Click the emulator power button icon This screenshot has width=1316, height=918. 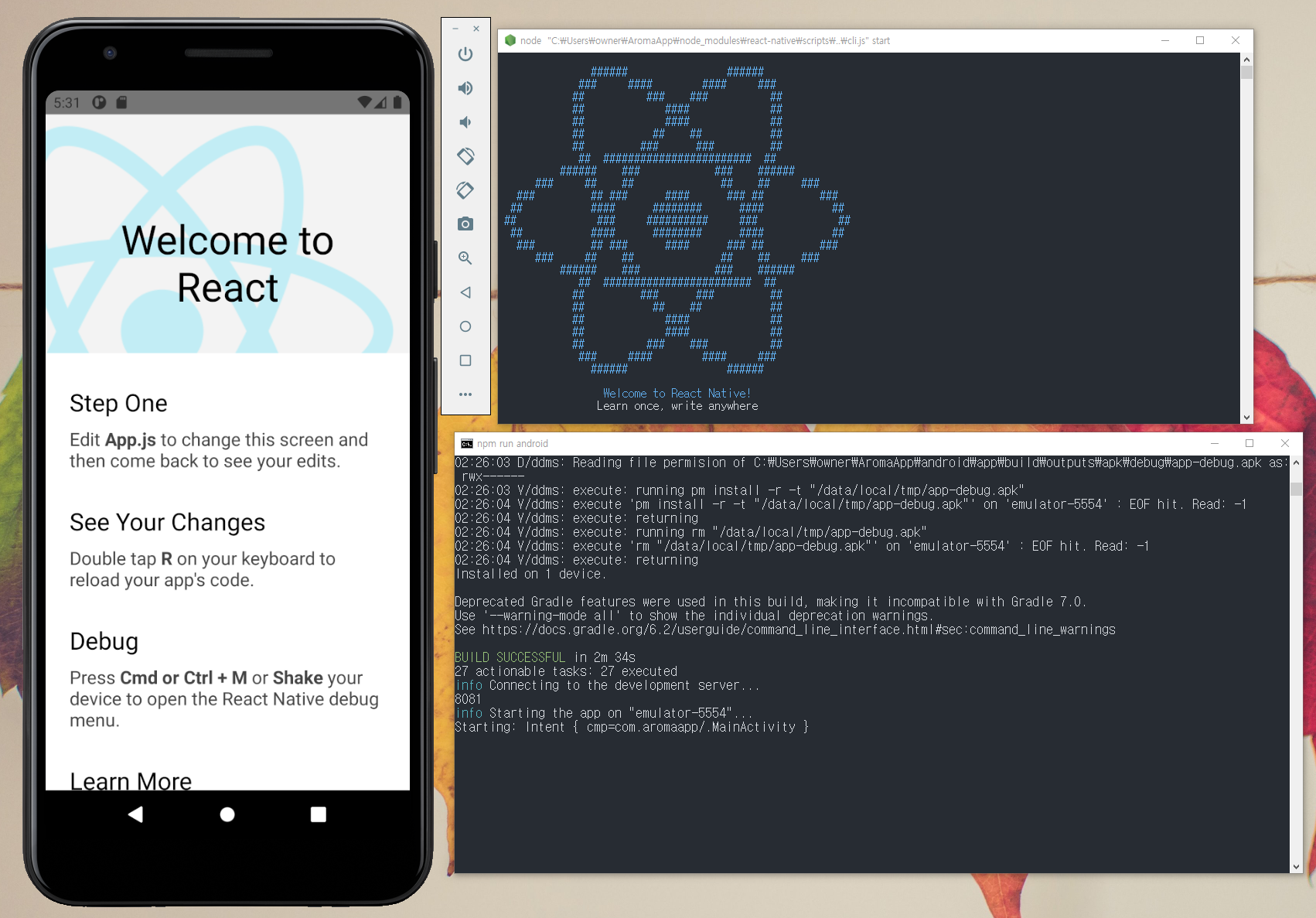tap(465, 54)
